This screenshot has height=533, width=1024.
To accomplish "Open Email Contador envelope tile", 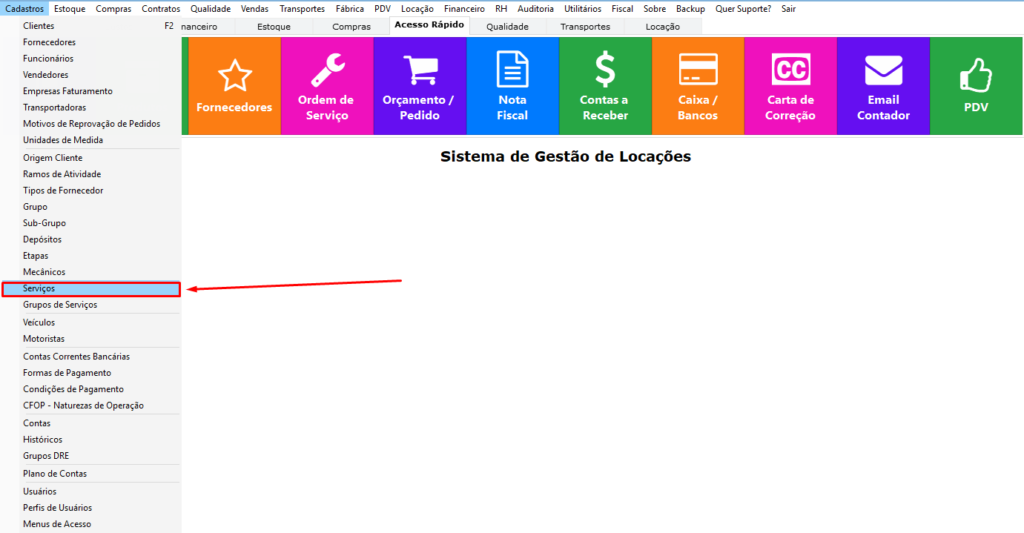I will click(883, 86).
